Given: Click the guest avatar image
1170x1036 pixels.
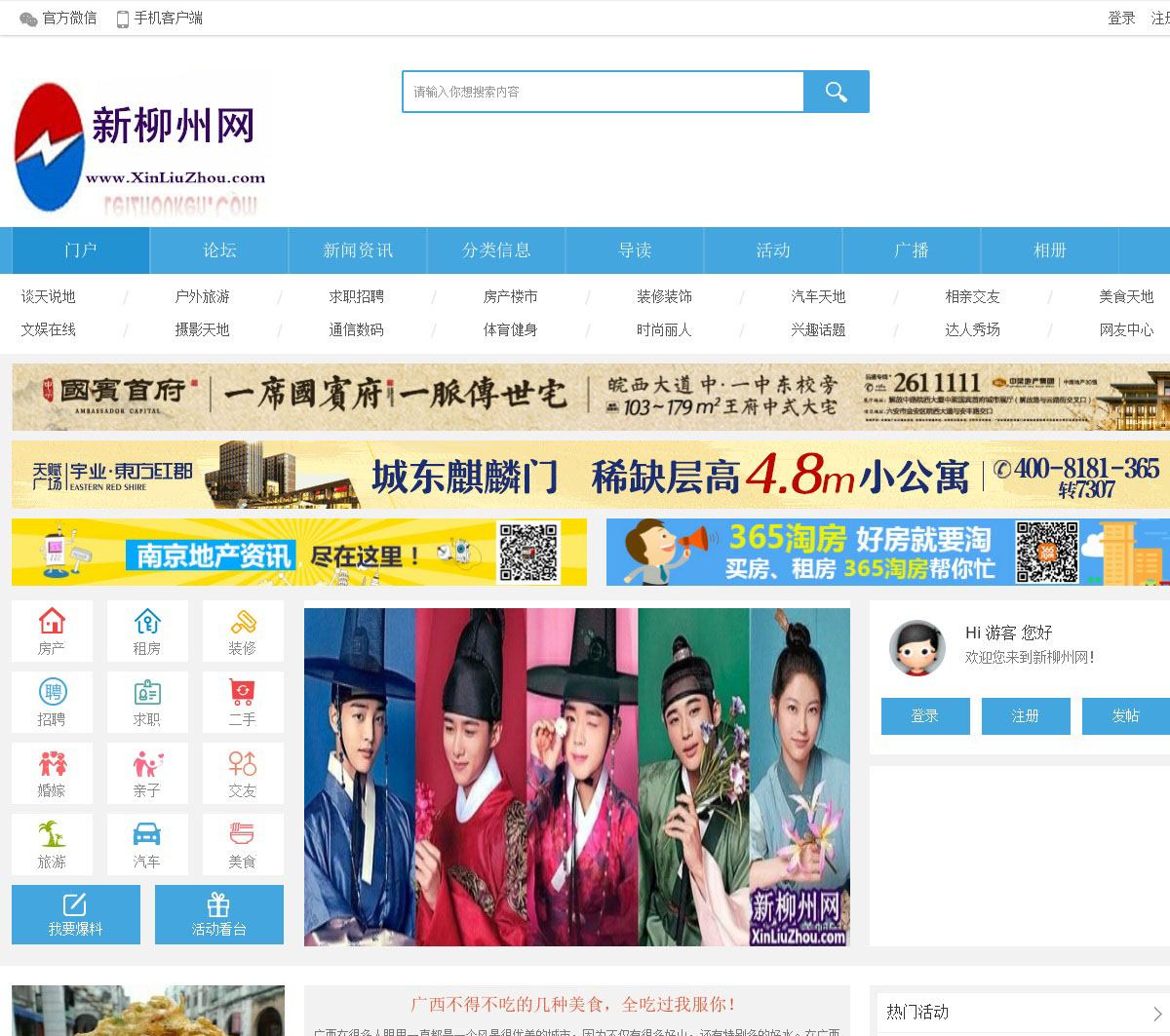Looking at the screenshot, I should [917, 648].
